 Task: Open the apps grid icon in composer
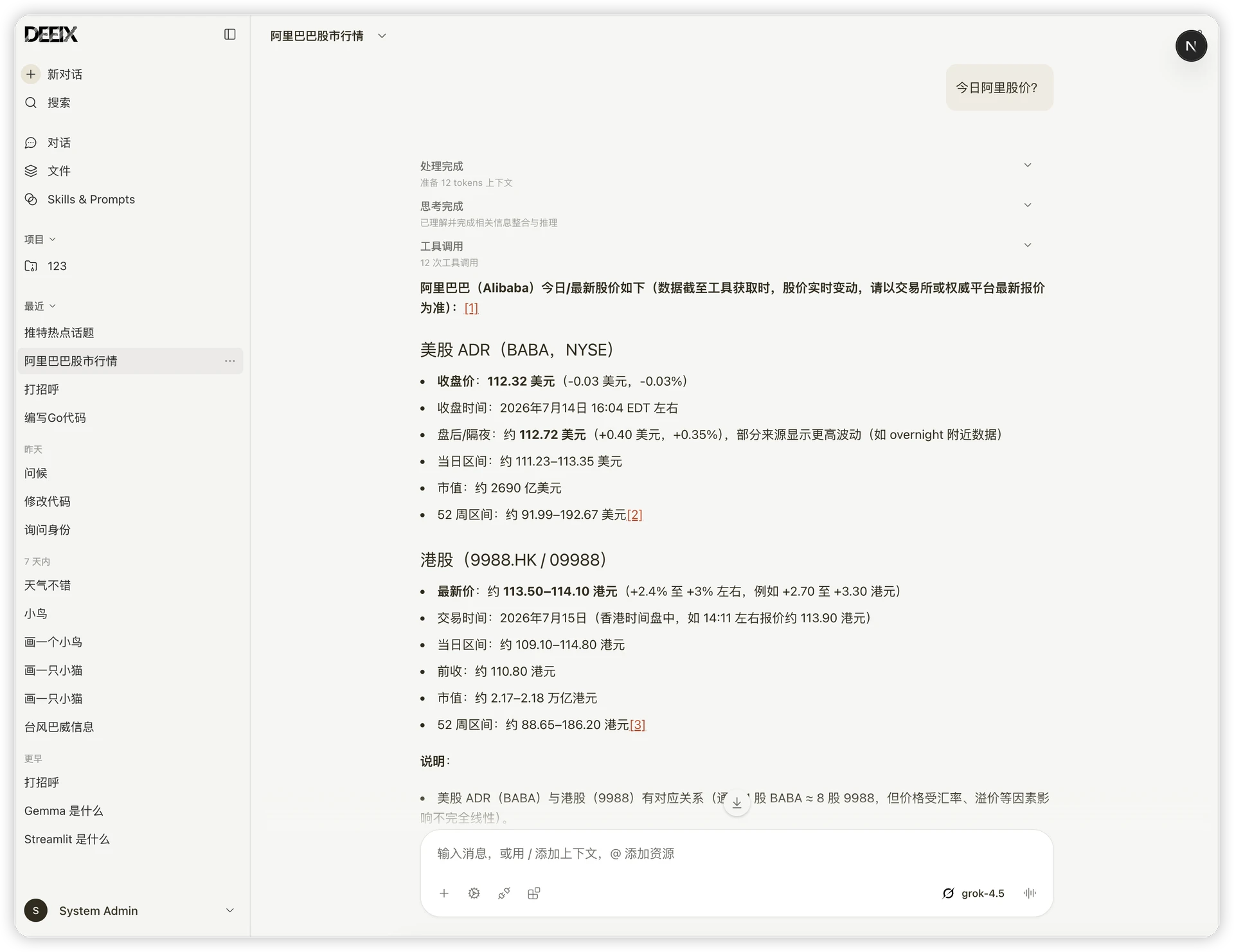coord(533,893)
